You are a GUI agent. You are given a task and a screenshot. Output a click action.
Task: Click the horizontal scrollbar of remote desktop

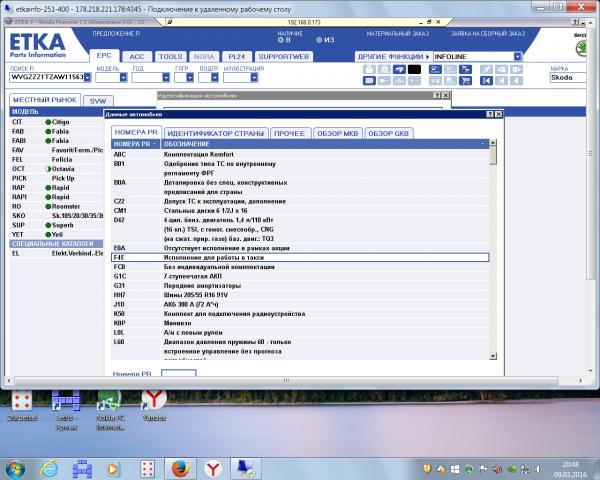(286, 380)
